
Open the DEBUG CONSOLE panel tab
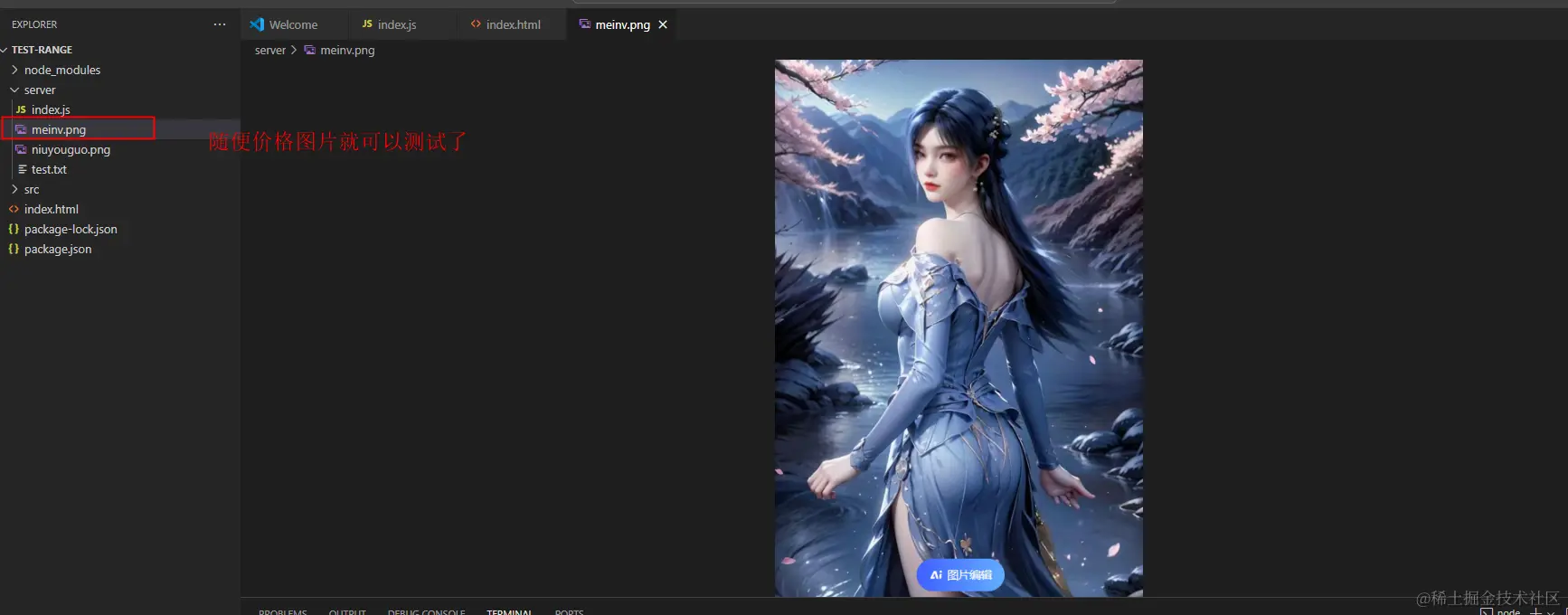(x=426, y=611)
